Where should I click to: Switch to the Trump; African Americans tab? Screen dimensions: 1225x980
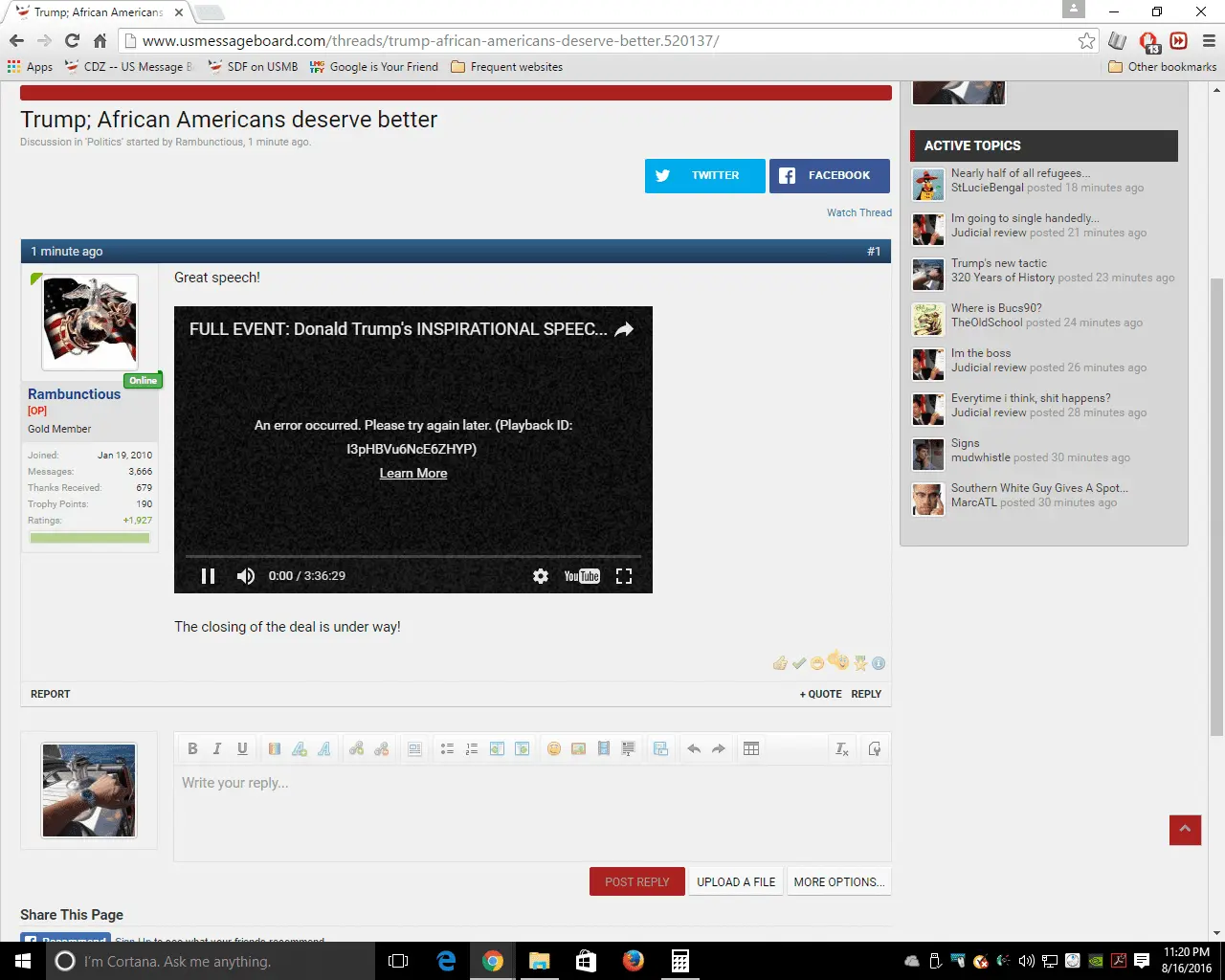[96, 12]
